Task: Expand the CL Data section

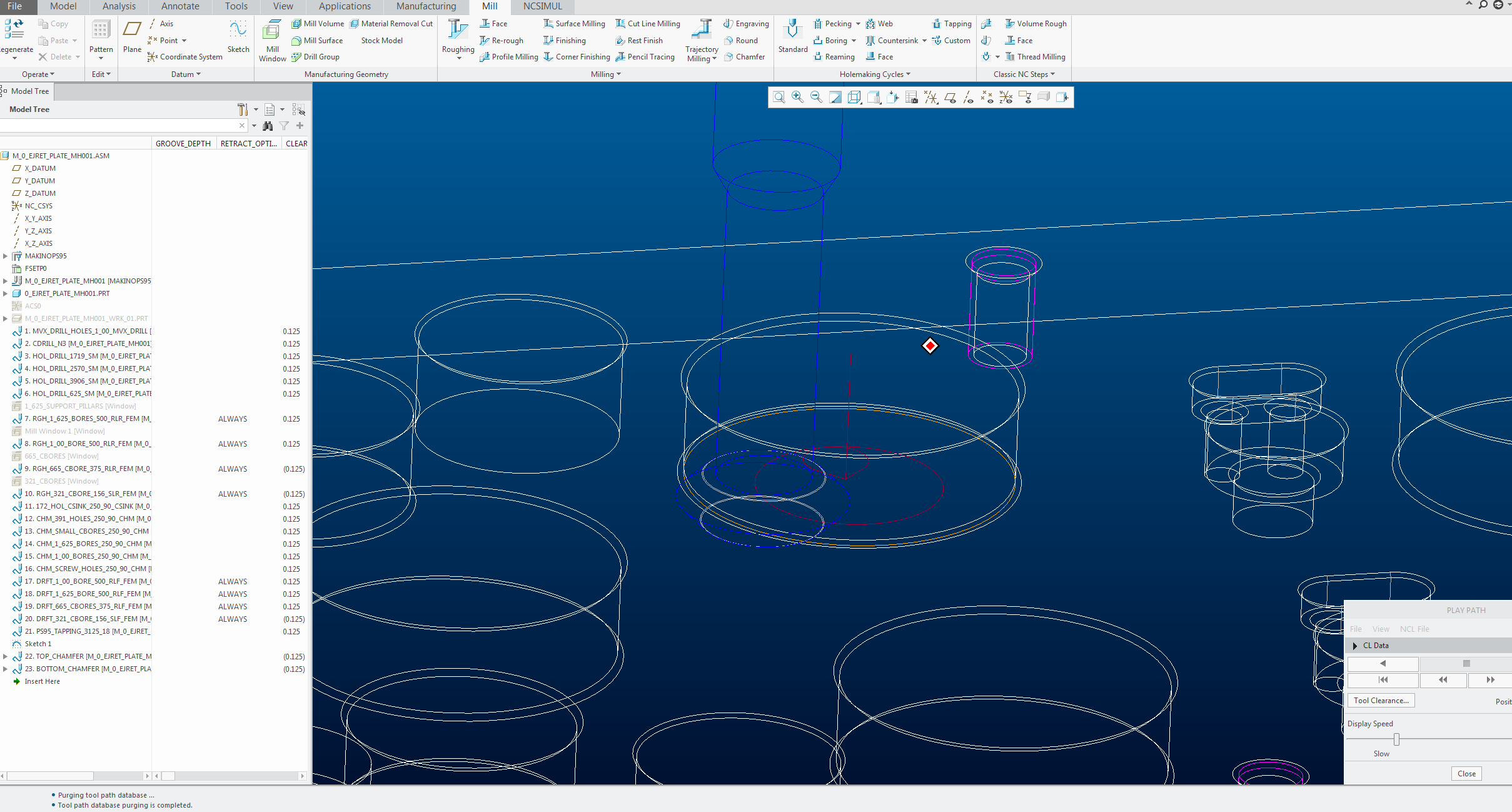Action: [x=1354, y=645]
